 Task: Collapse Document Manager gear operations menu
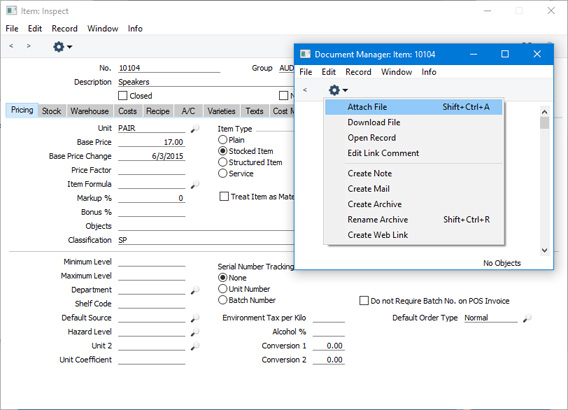[x=338, y=90]
